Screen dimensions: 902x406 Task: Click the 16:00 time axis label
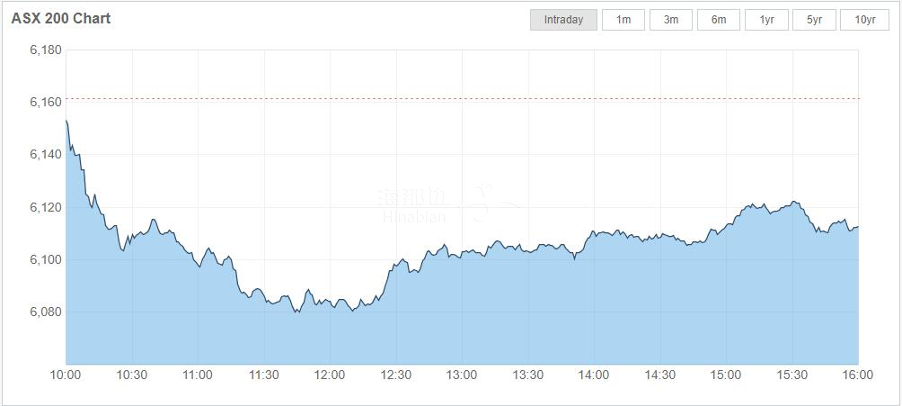[858, 375]
